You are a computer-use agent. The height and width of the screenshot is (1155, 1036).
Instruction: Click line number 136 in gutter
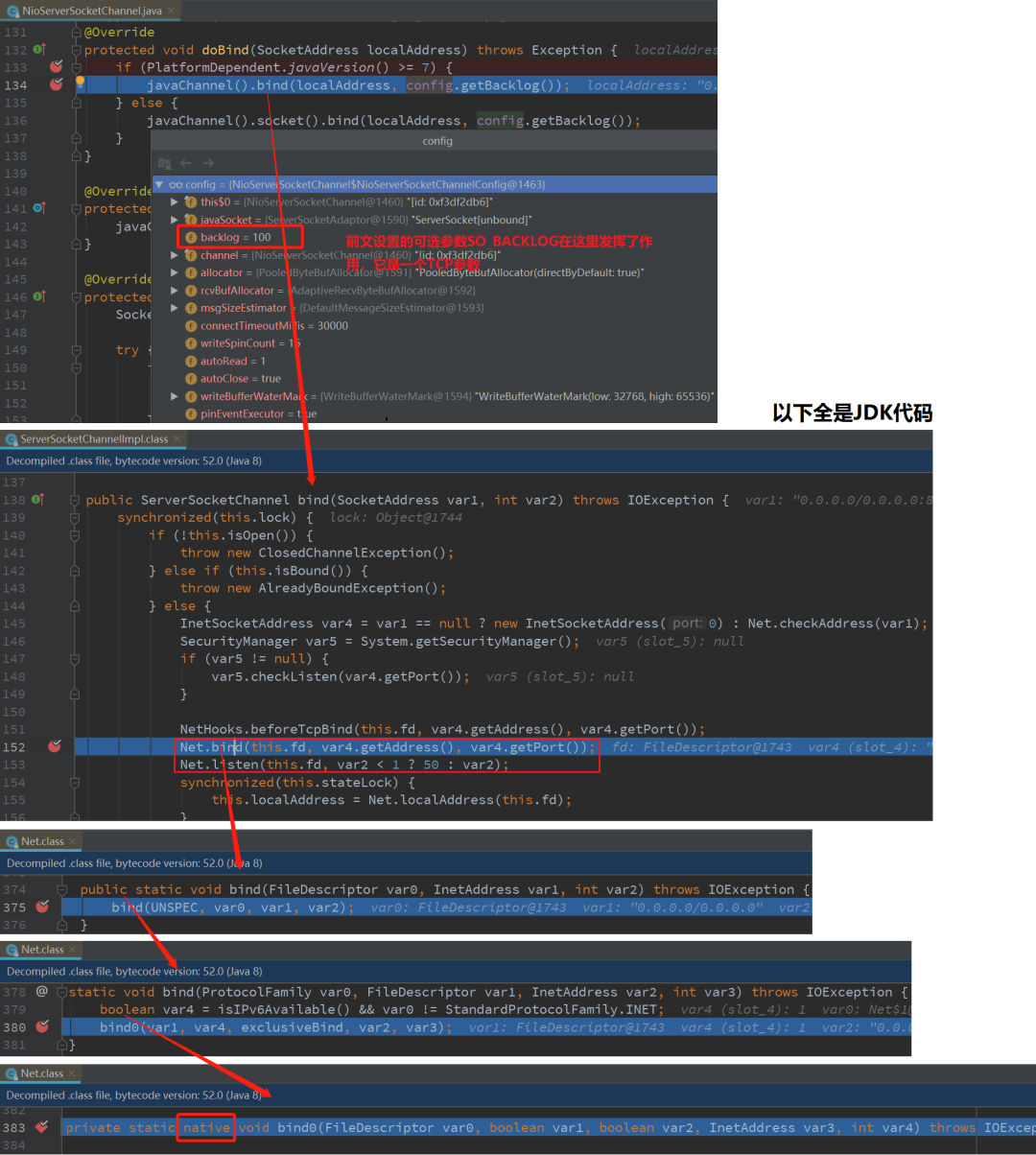[15, 120]
